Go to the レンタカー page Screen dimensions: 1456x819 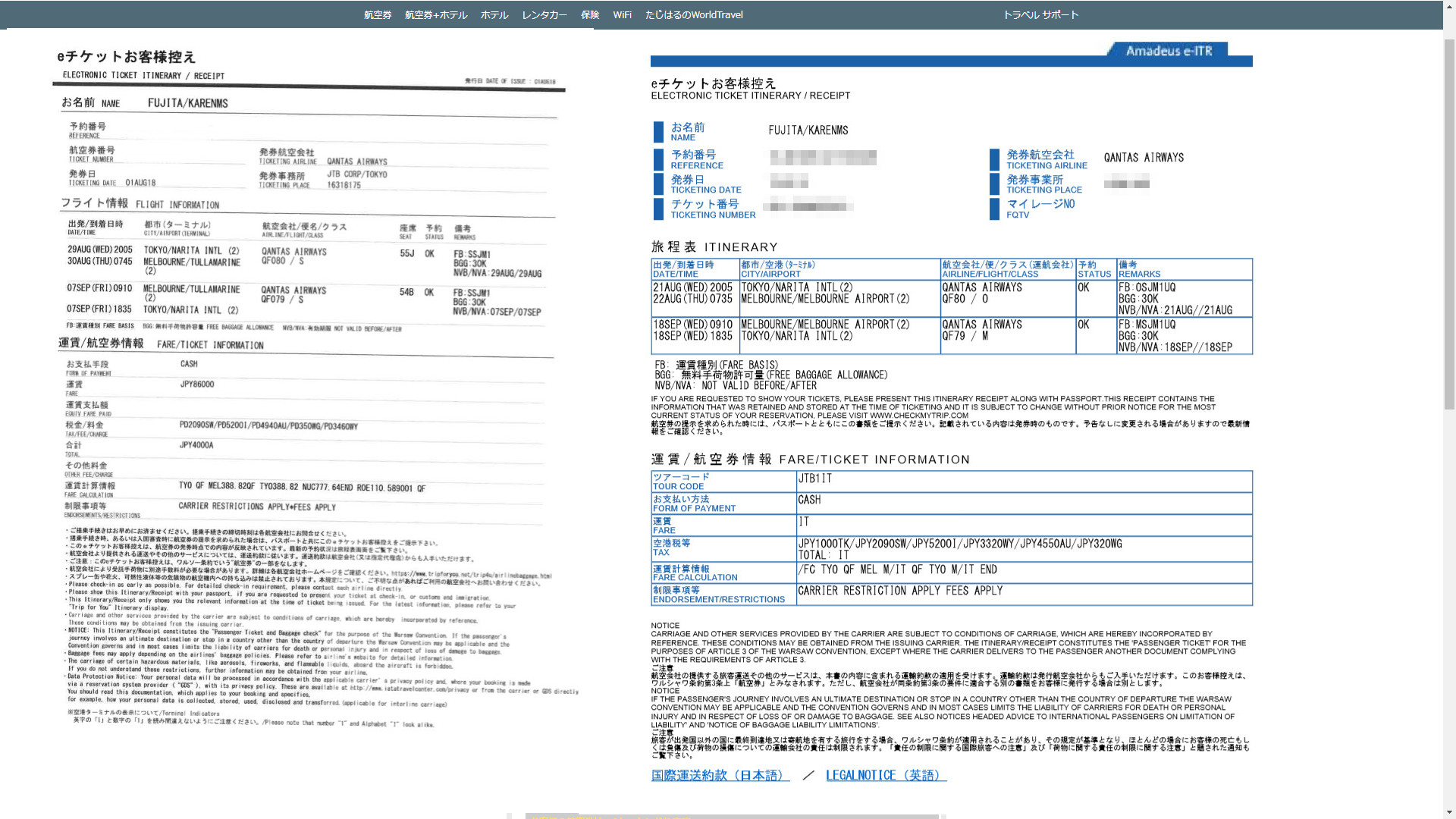pyautogui.click(x=544, y=15)
